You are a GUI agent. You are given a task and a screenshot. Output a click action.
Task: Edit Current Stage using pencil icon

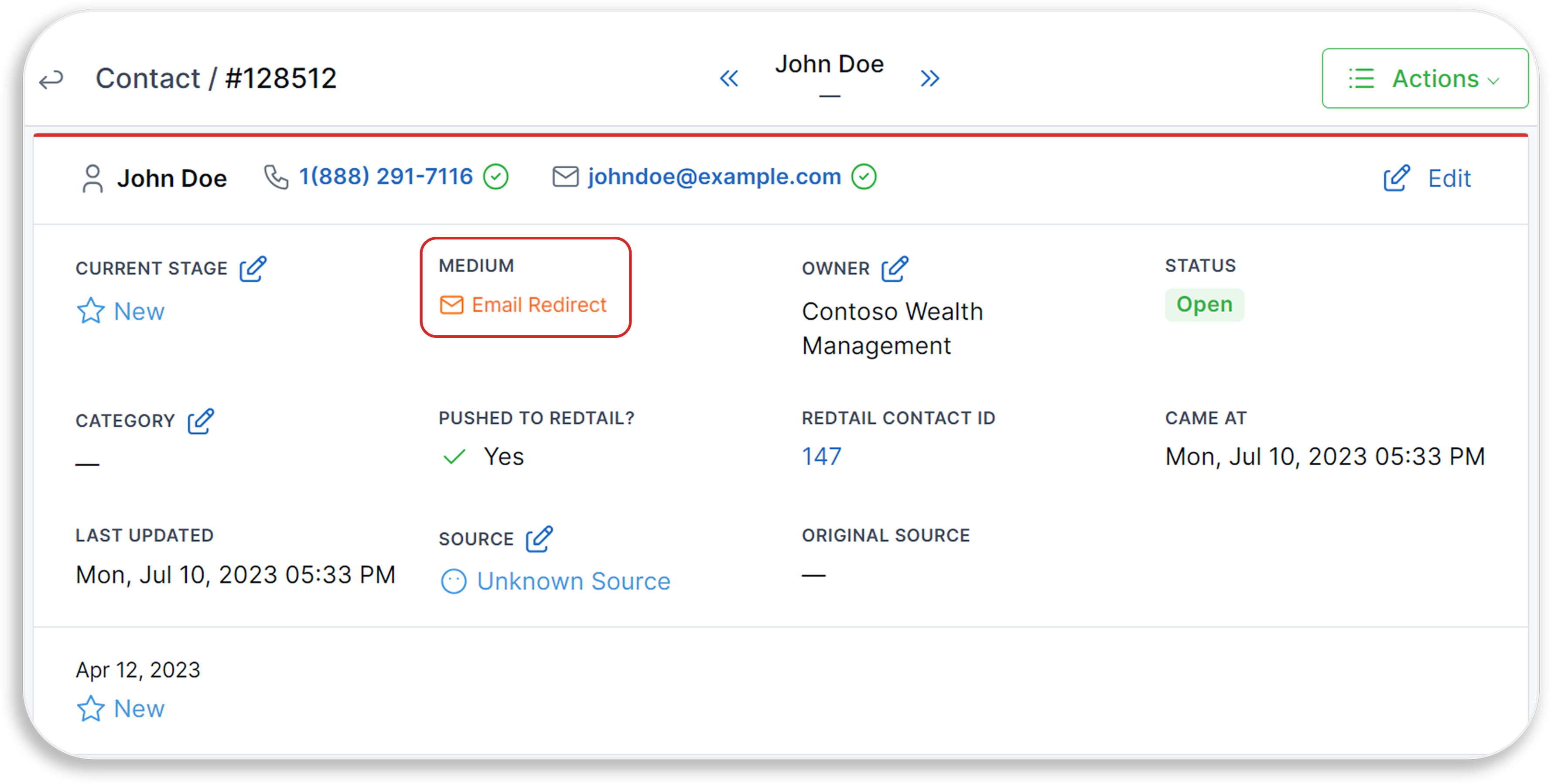(x=253, y=269)
